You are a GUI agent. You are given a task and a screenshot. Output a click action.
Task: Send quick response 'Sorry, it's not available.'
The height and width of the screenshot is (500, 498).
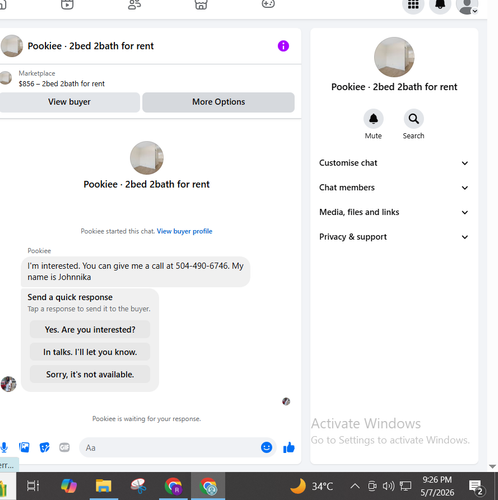[90, 374]
